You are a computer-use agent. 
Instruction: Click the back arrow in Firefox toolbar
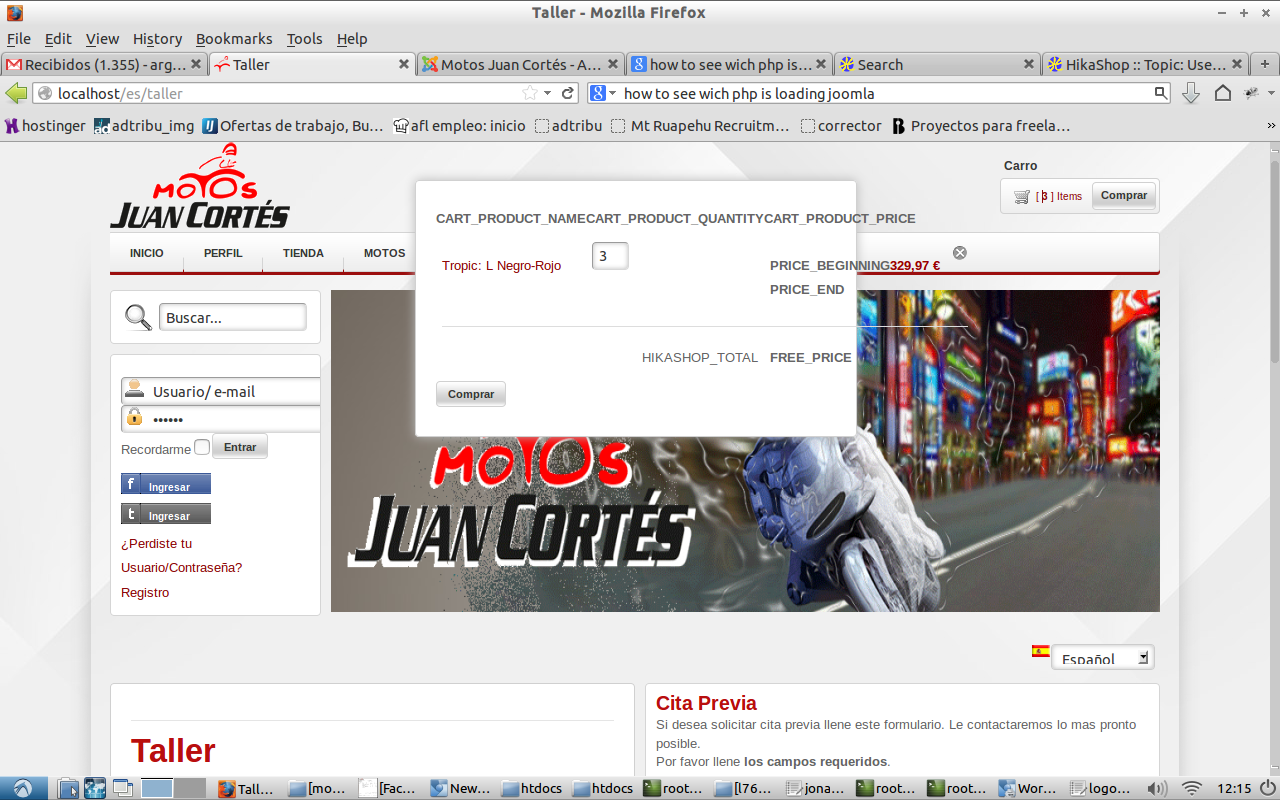tap(16, 93)
